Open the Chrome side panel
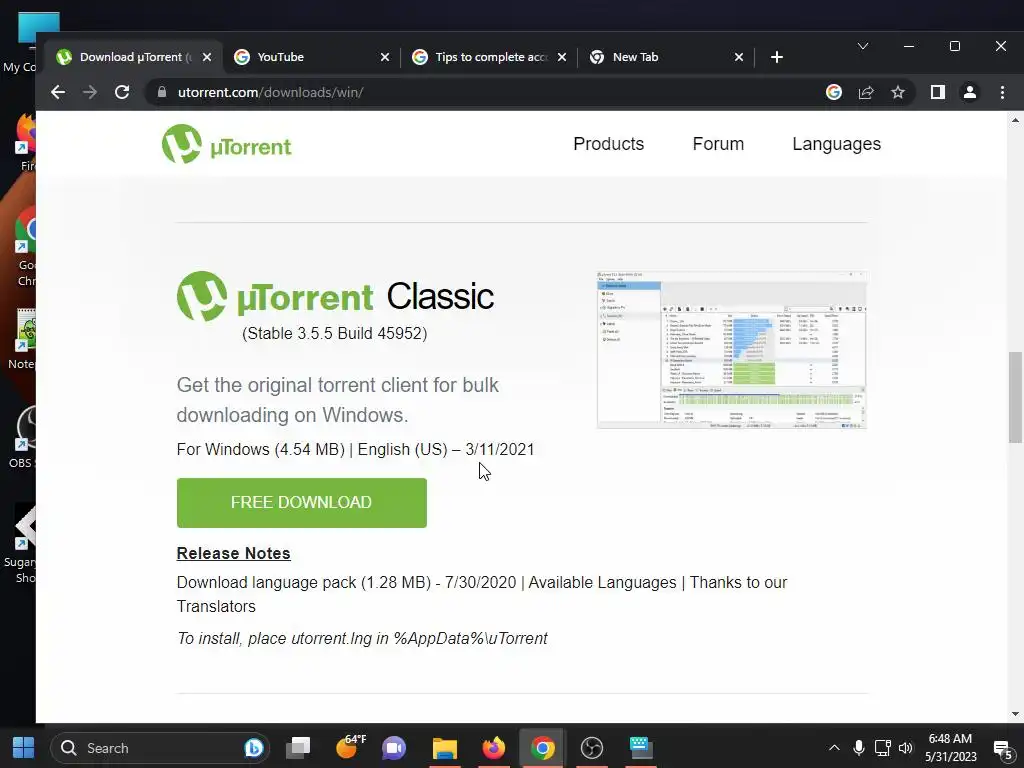The height and width of the screenshot is (768, 1024). click(x=938, y=92)
